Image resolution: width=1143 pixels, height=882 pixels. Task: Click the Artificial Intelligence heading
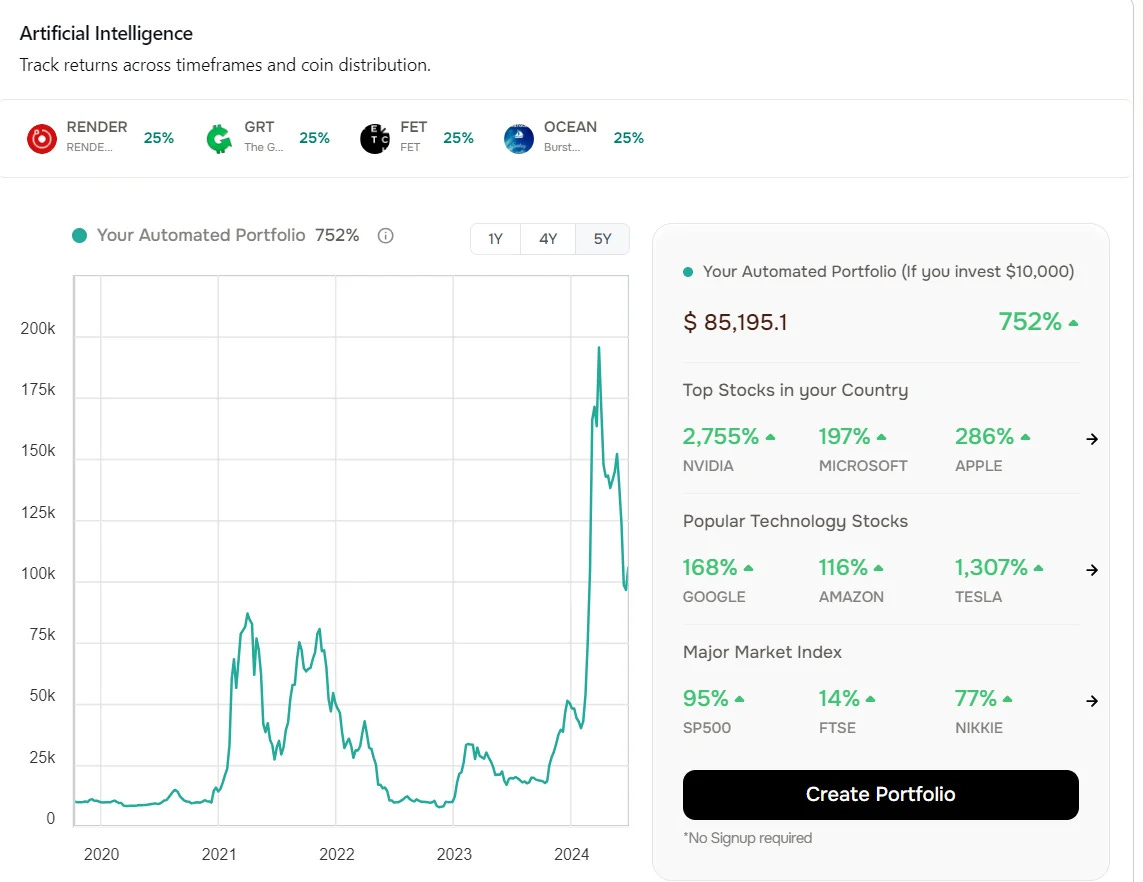pyautogui.click(x=106, y=34)
